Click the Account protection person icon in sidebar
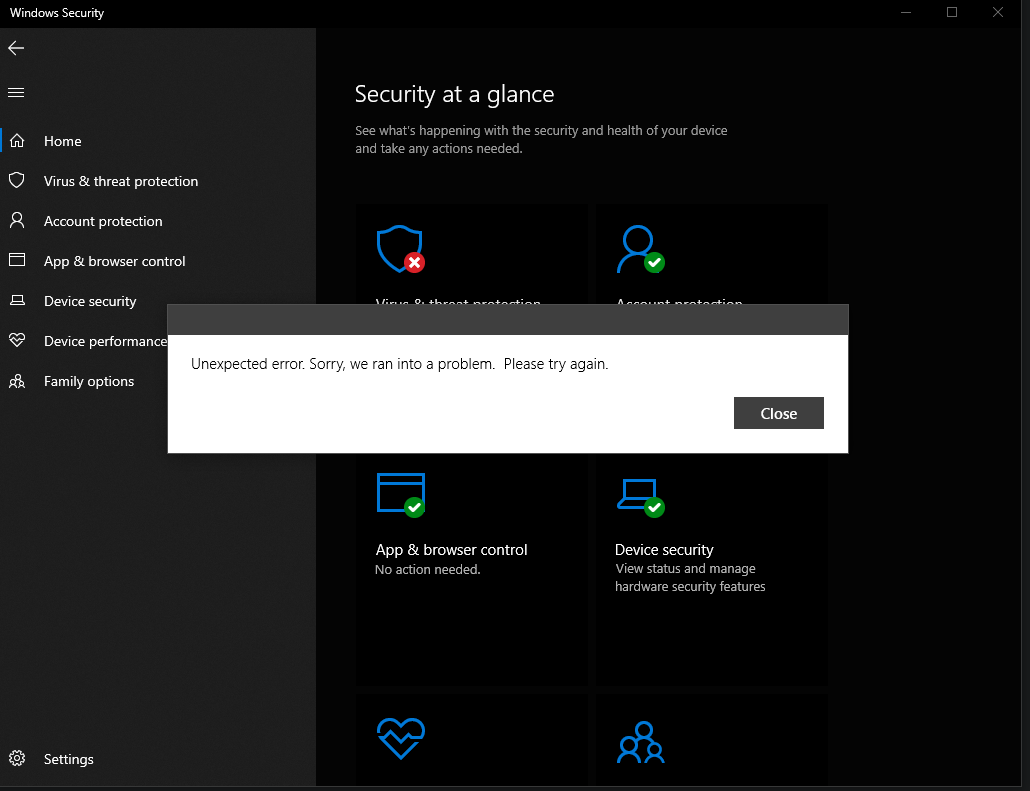 (17, 221)
